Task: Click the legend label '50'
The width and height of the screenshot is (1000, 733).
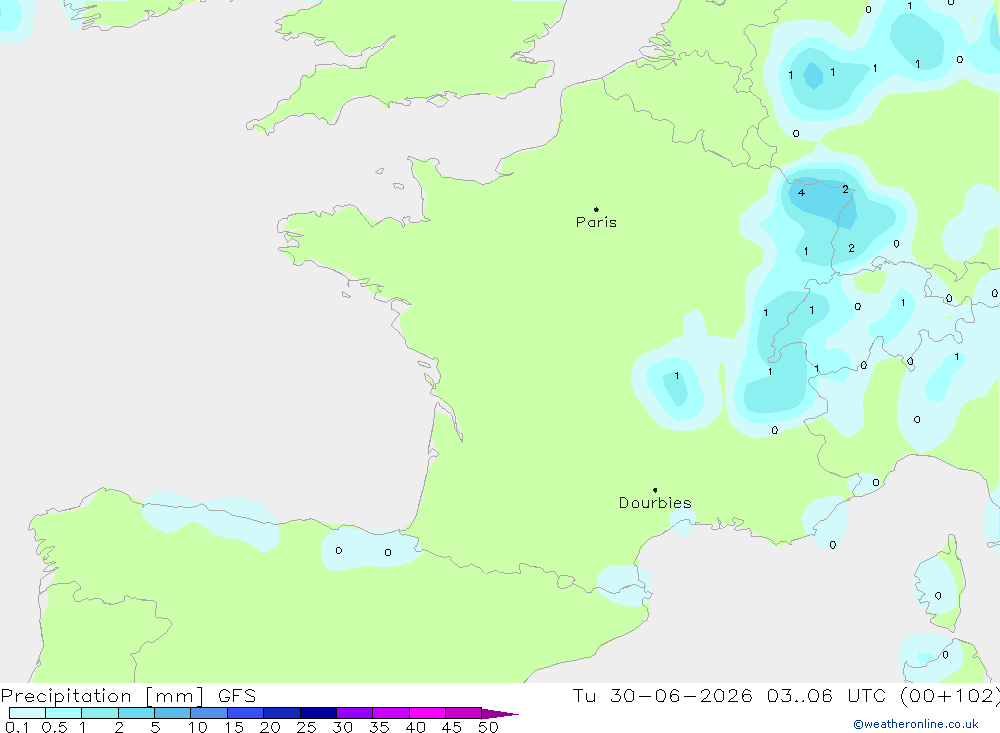Action: [488, 727]
